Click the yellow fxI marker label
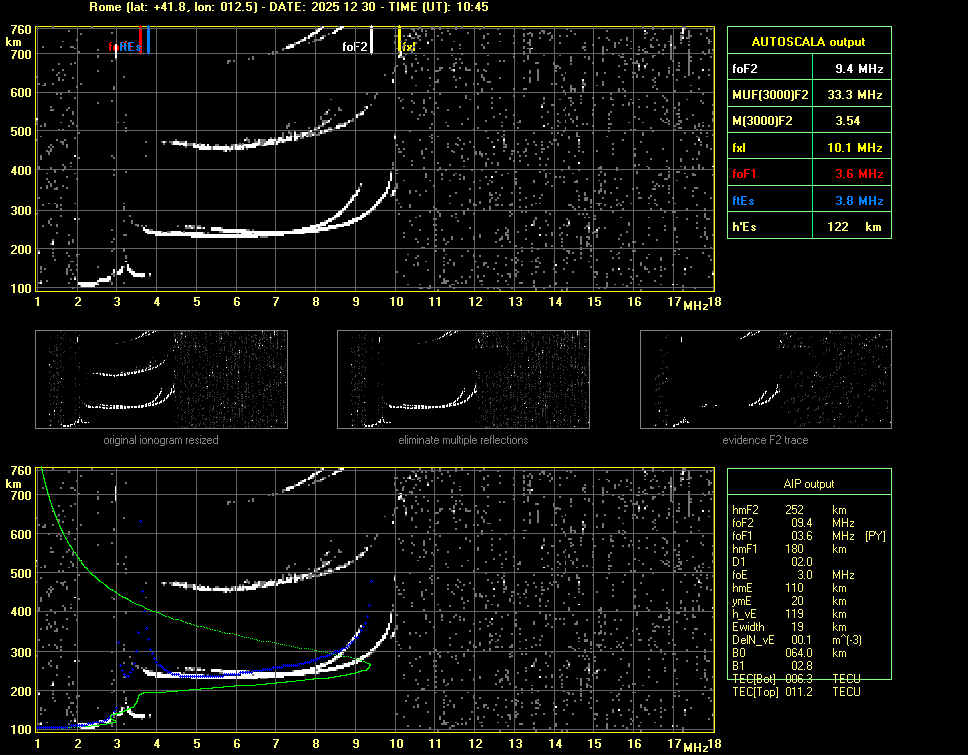This screenshot has height=755, width=968. click(408, 46)
